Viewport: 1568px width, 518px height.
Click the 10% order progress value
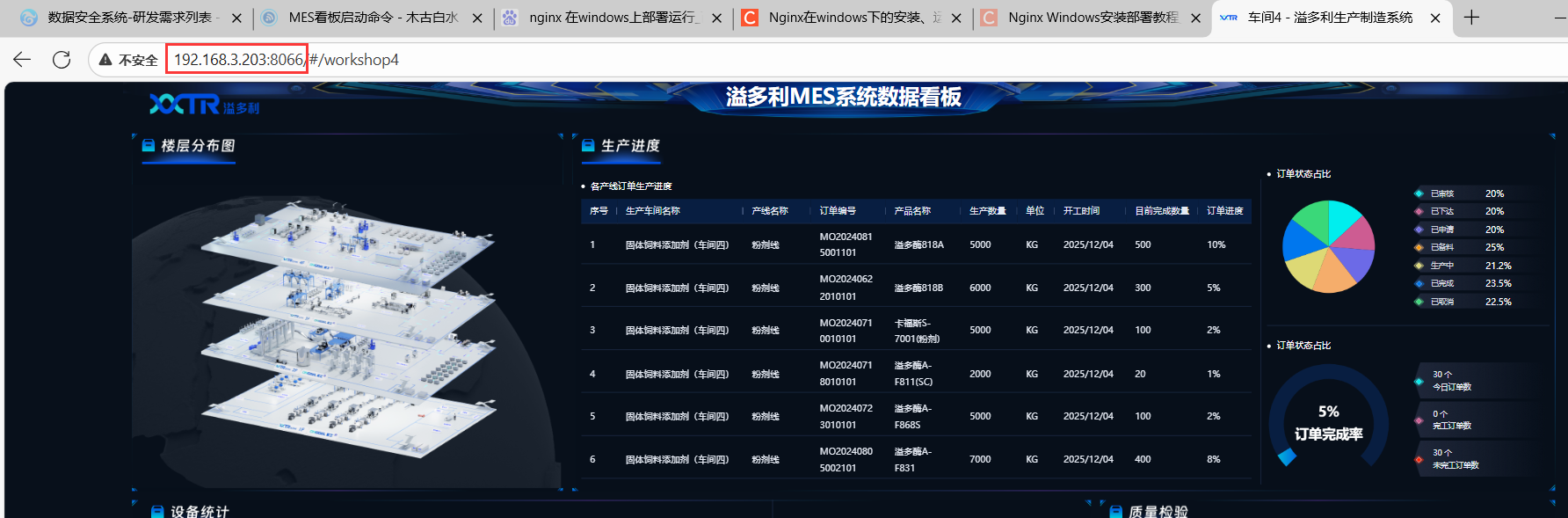1216,244
